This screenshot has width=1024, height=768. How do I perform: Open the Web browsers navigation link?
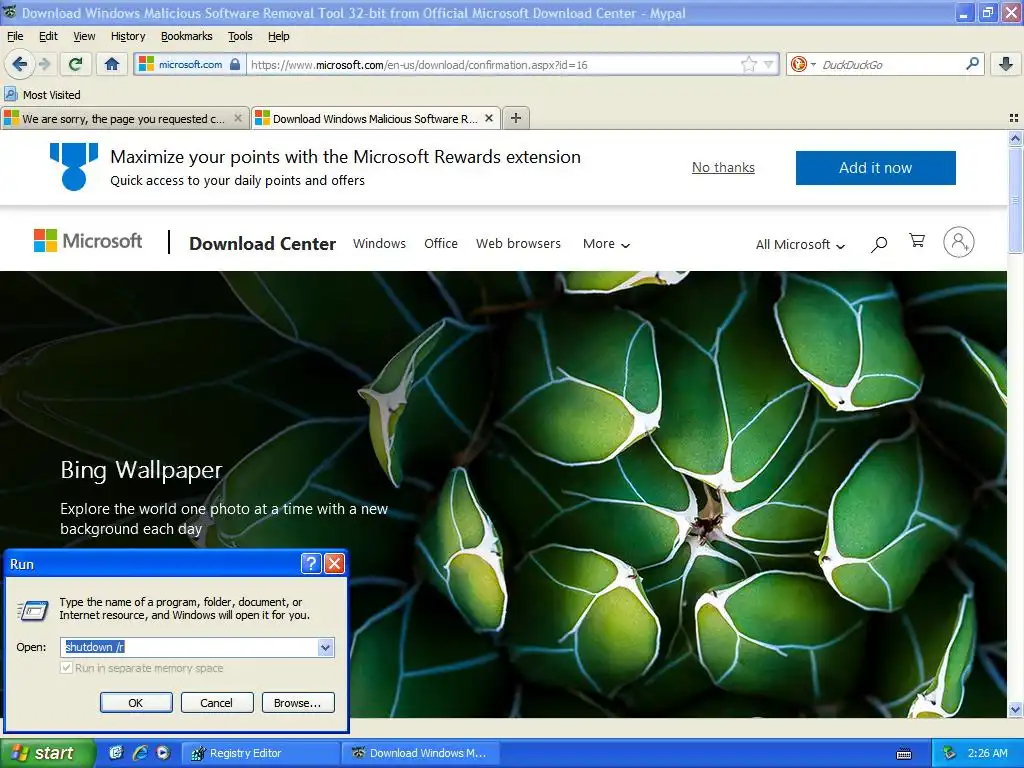point(518,243)
